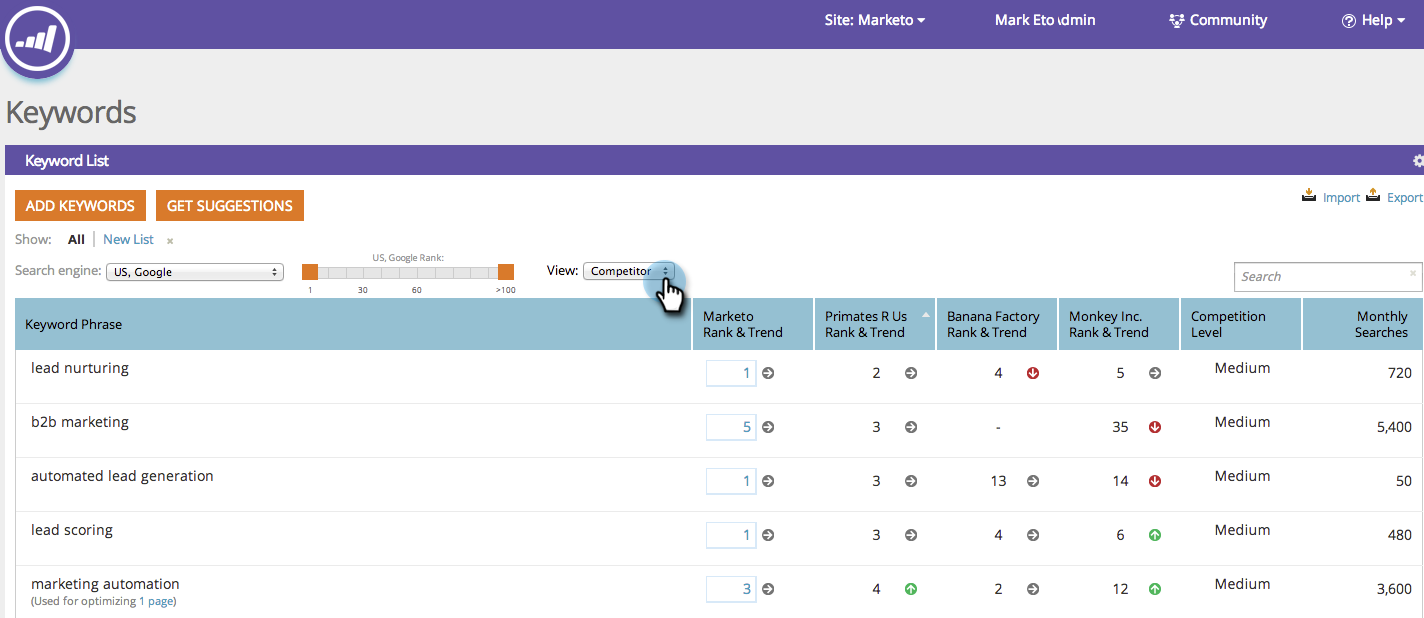Clear the search box with x
Viewport: 1424px width, 618px height.
click(x=1413, y=273)
